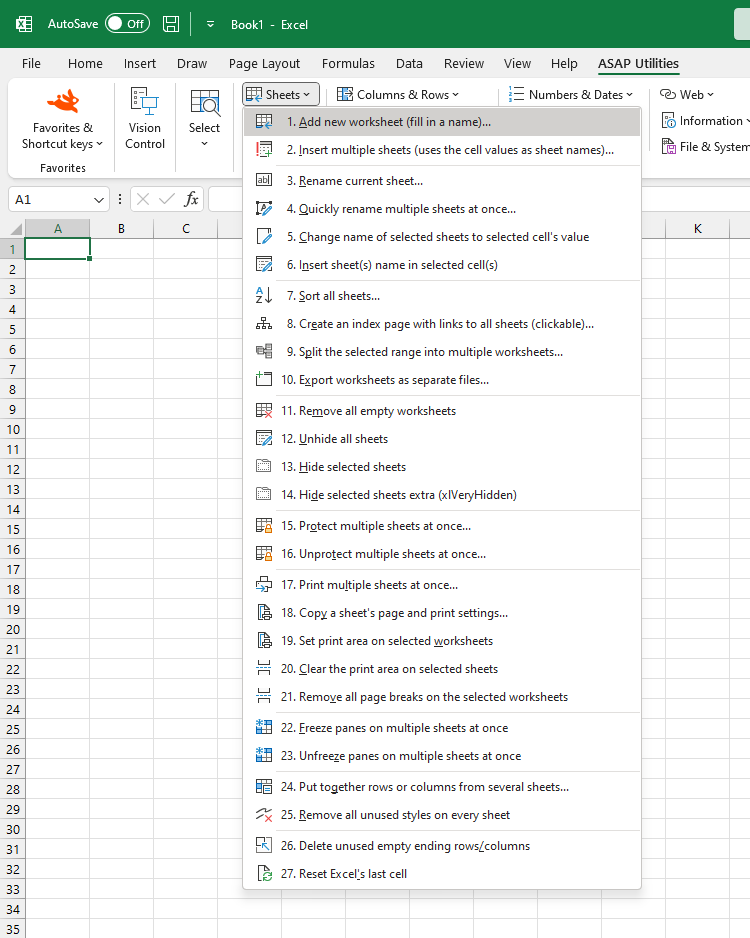Click the Create index page icon
This screenshot has height=938, width=750.
pyautogui.click(x=264, y=324)
